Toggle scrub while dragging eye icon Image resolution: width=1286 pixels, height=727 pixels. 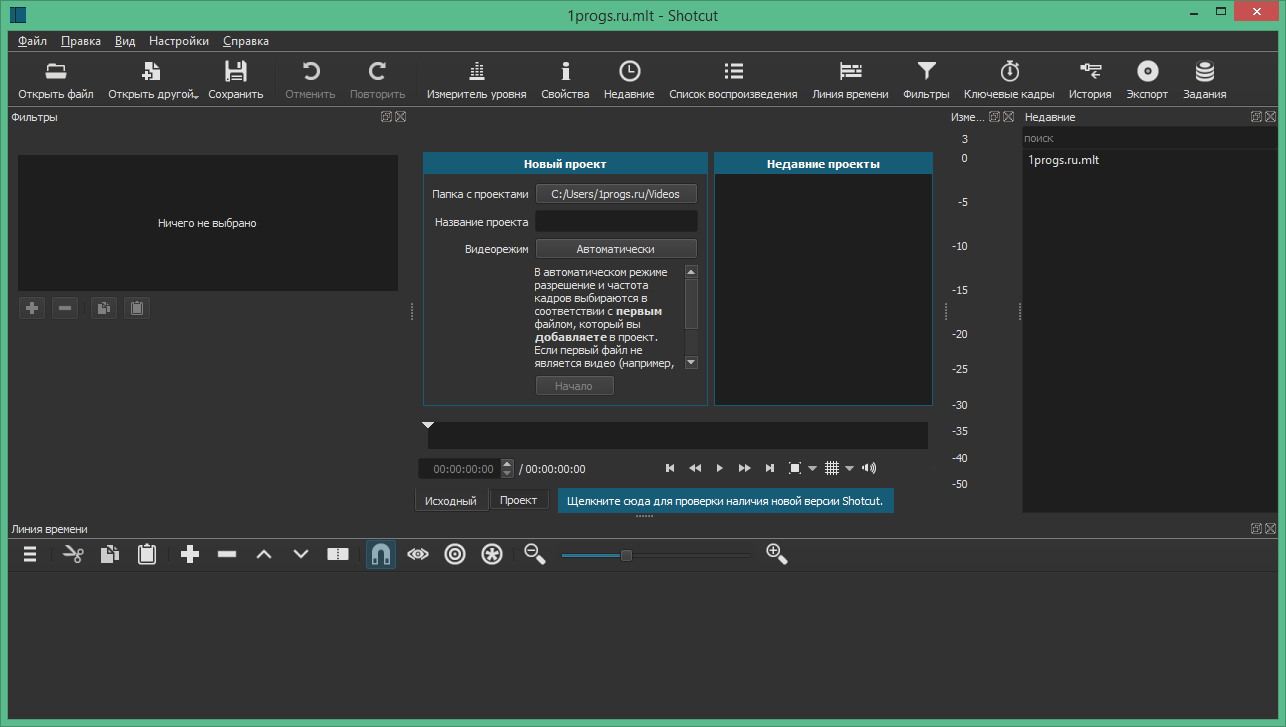[x=418, y=554]
